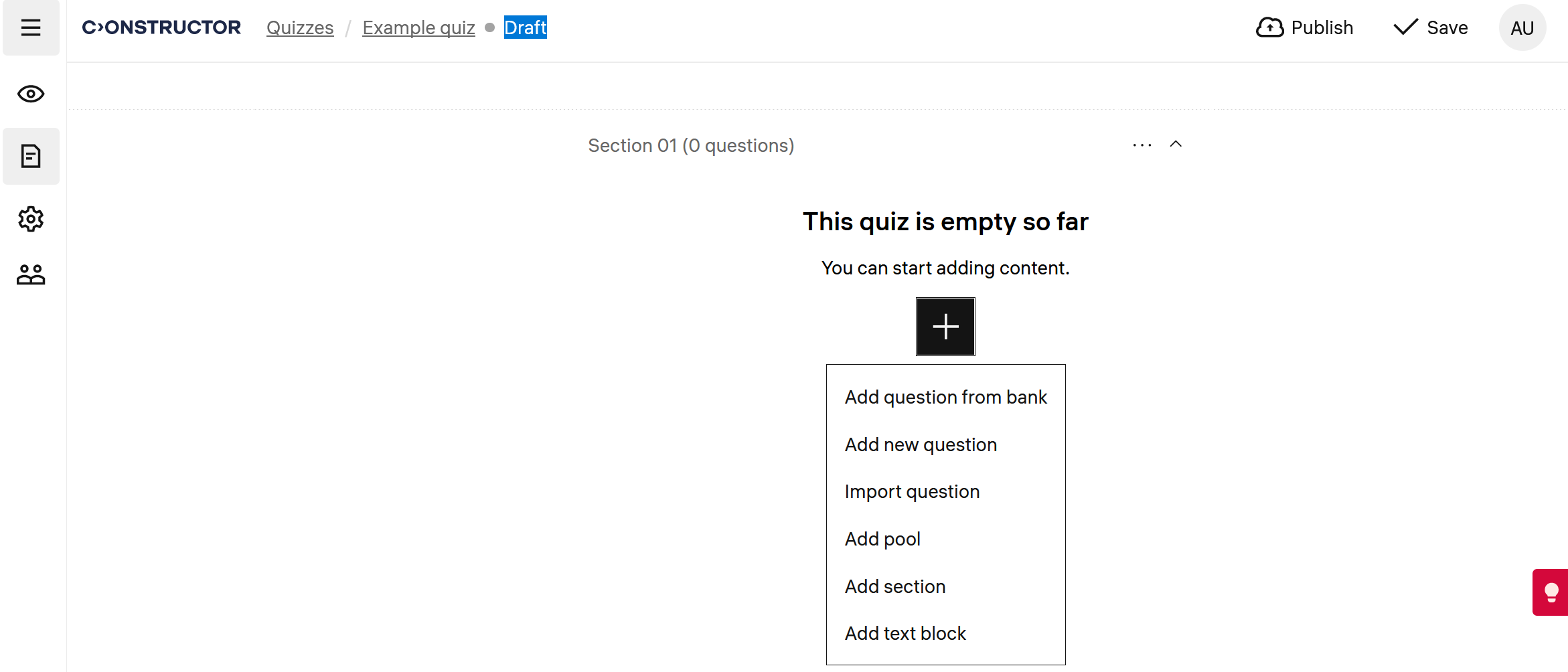Go to the Quizzes breadcrumb link
The height and width of the screenshot is (672, 1568).
(300, 27)
